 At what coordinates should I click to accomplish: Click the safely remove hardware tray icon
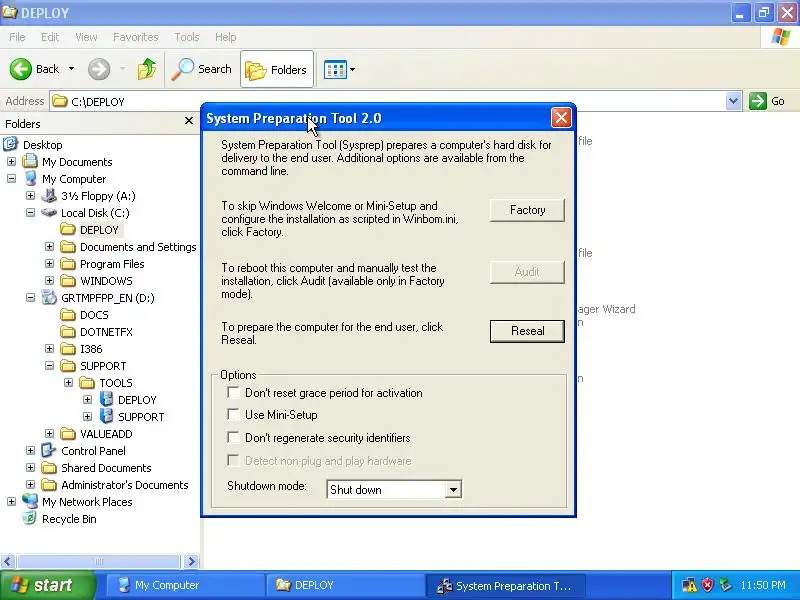725,585
